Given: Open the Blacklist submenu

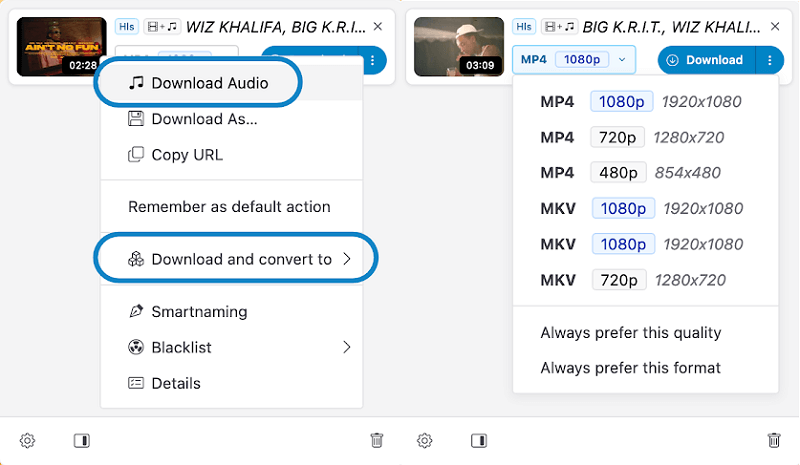Looking at the screenshot, I should click(232, 348).
